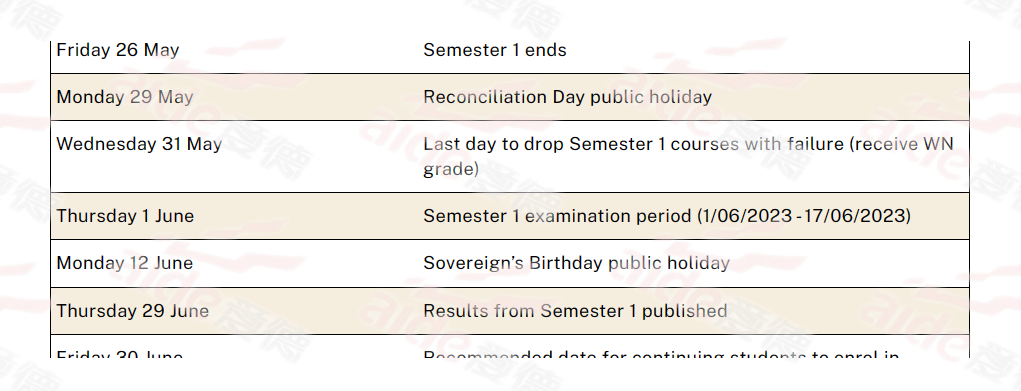Screen dimensions: 1021x391
Task: Select the 'Thursday 1 June' date cell
Action: coord(125,216)
